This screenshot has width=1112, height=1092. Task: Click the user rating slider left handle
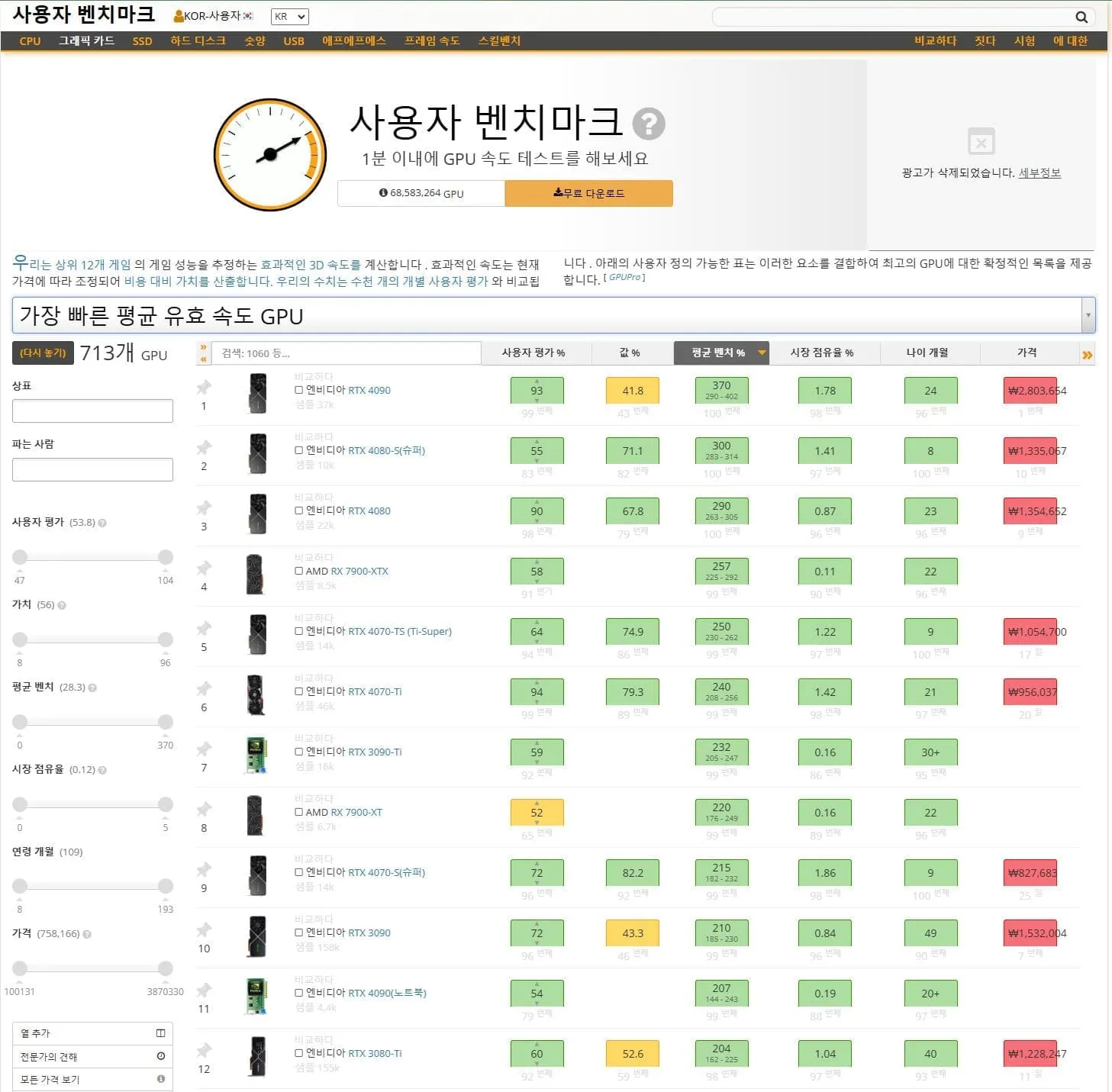point(20,557)
